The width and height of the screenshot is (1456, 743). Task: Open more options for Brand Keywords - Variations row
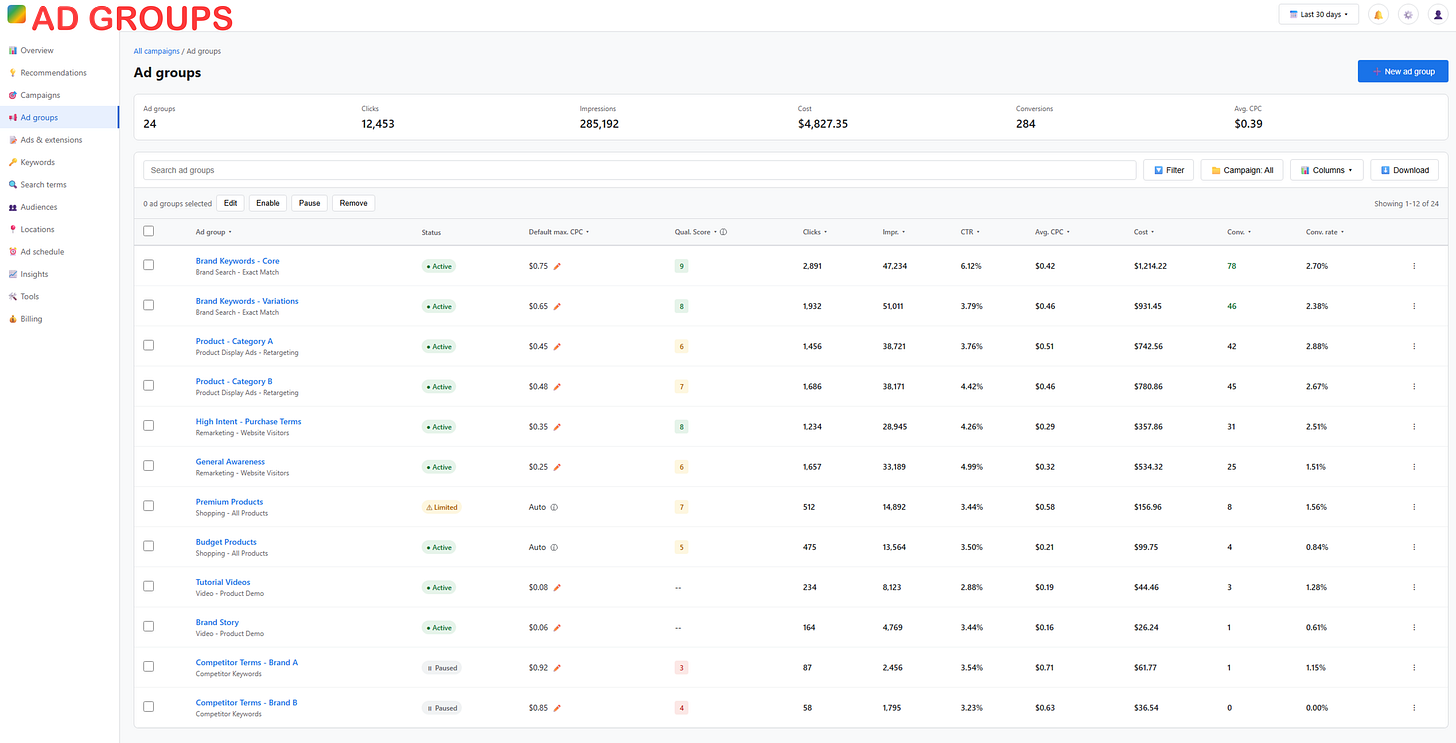[x=1414, y=306]
